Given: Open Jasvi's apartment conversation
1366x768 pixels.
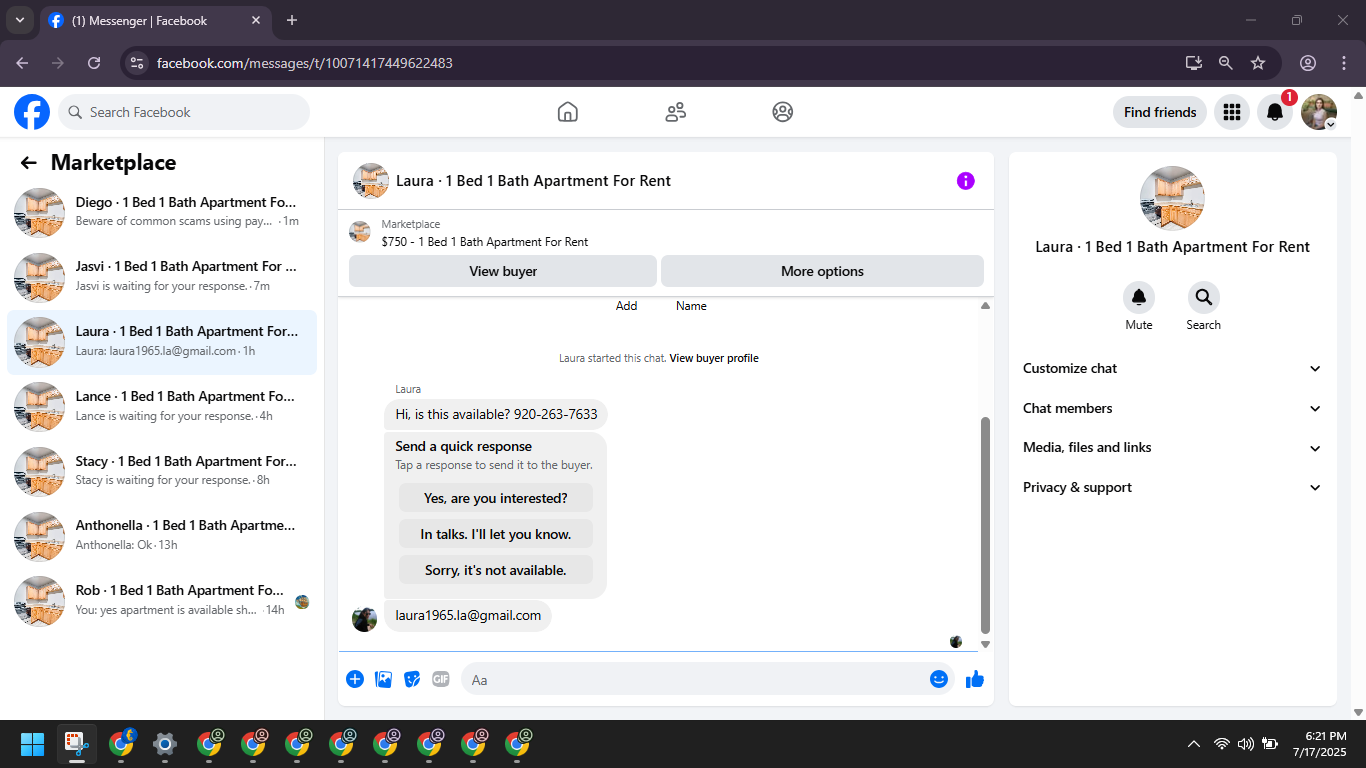Looking at the screenshot, I should point(162,277).
